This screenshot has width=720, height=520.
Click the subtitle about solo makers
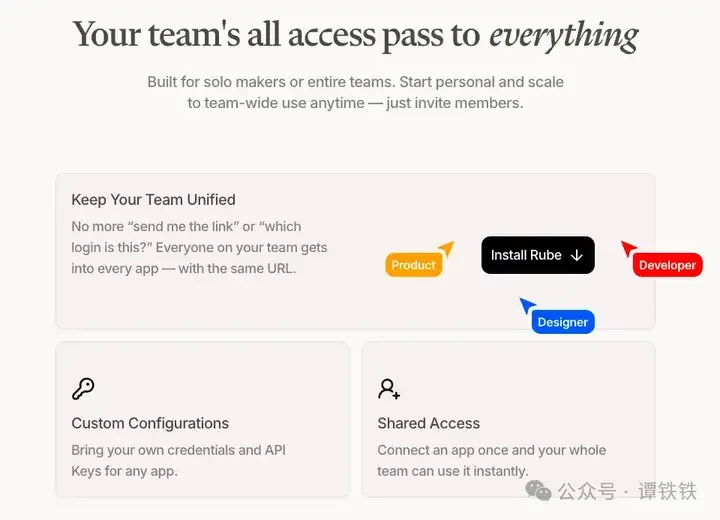point(355,92)
